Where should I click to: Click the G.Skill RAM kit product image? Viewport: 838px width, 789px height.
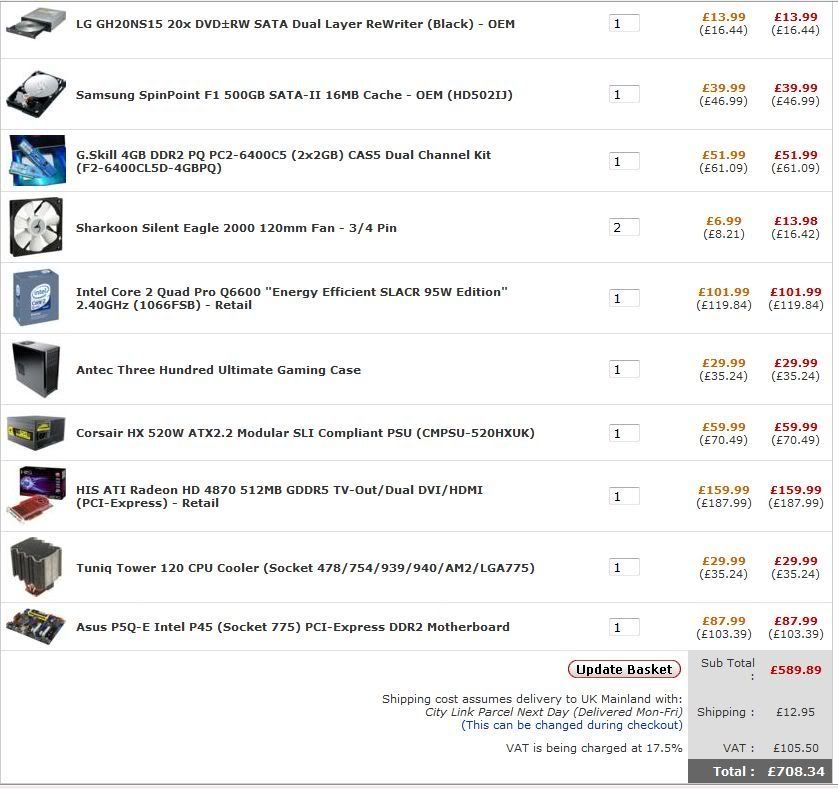point(37,160)
